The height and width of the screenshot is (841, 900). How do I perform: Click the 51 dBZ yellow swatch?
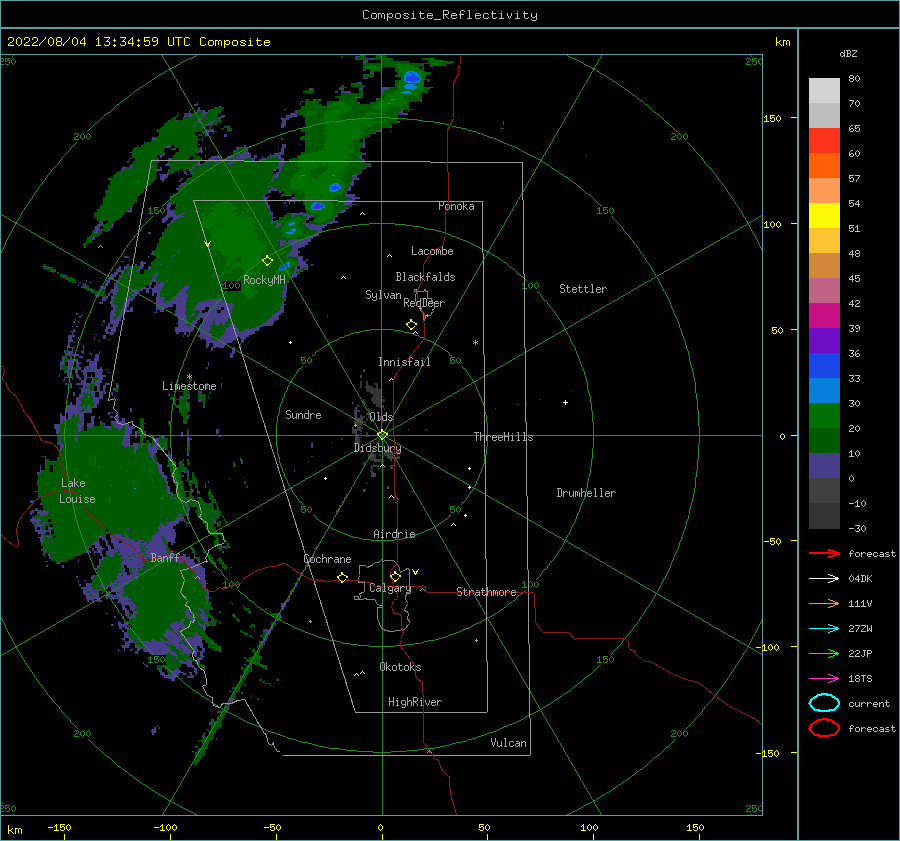824,215
